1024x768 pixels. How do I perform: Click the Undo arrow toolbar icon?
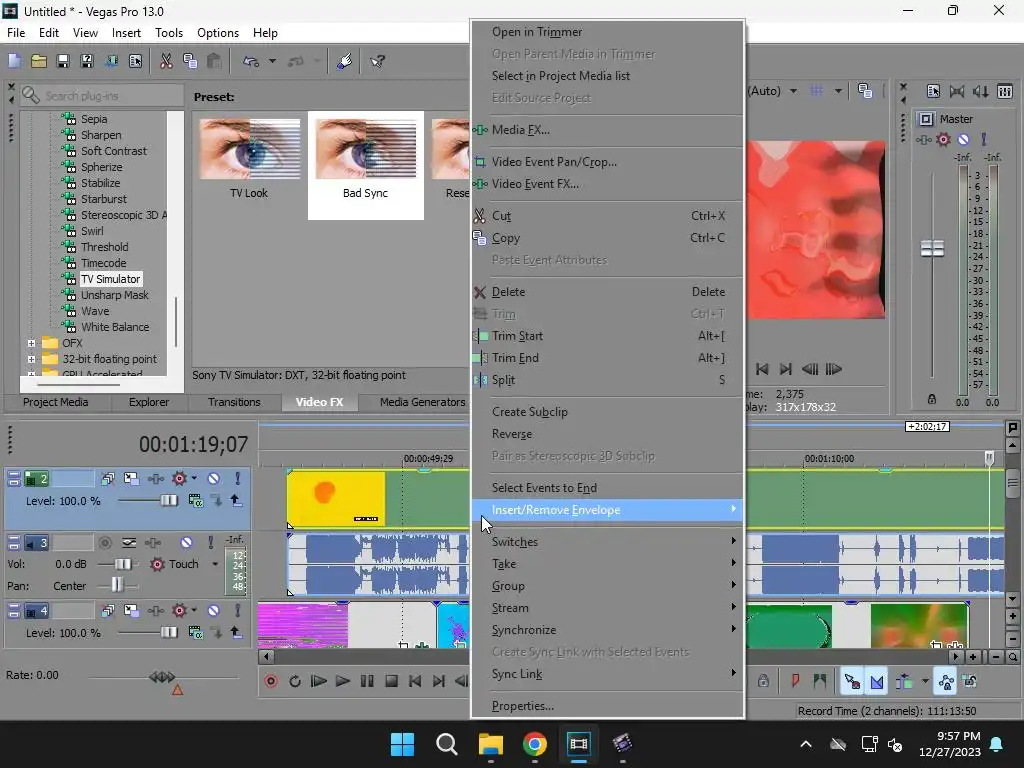point(251,61)
